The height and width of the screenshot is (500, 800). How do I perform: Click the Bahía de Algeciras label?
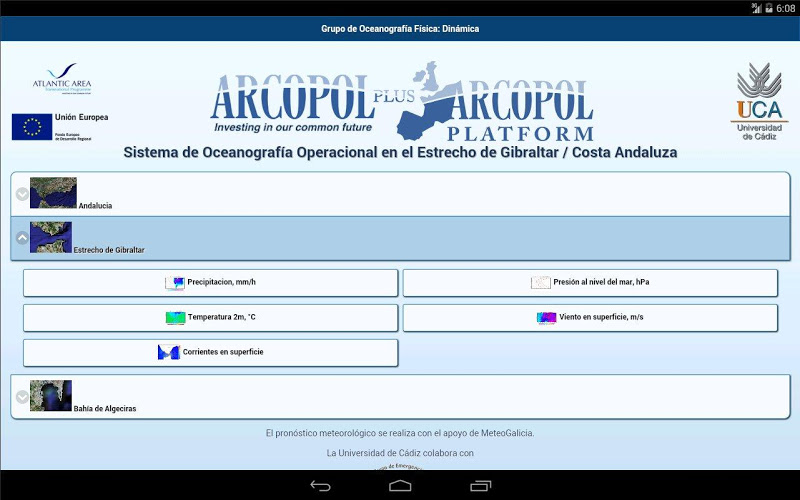105,409
